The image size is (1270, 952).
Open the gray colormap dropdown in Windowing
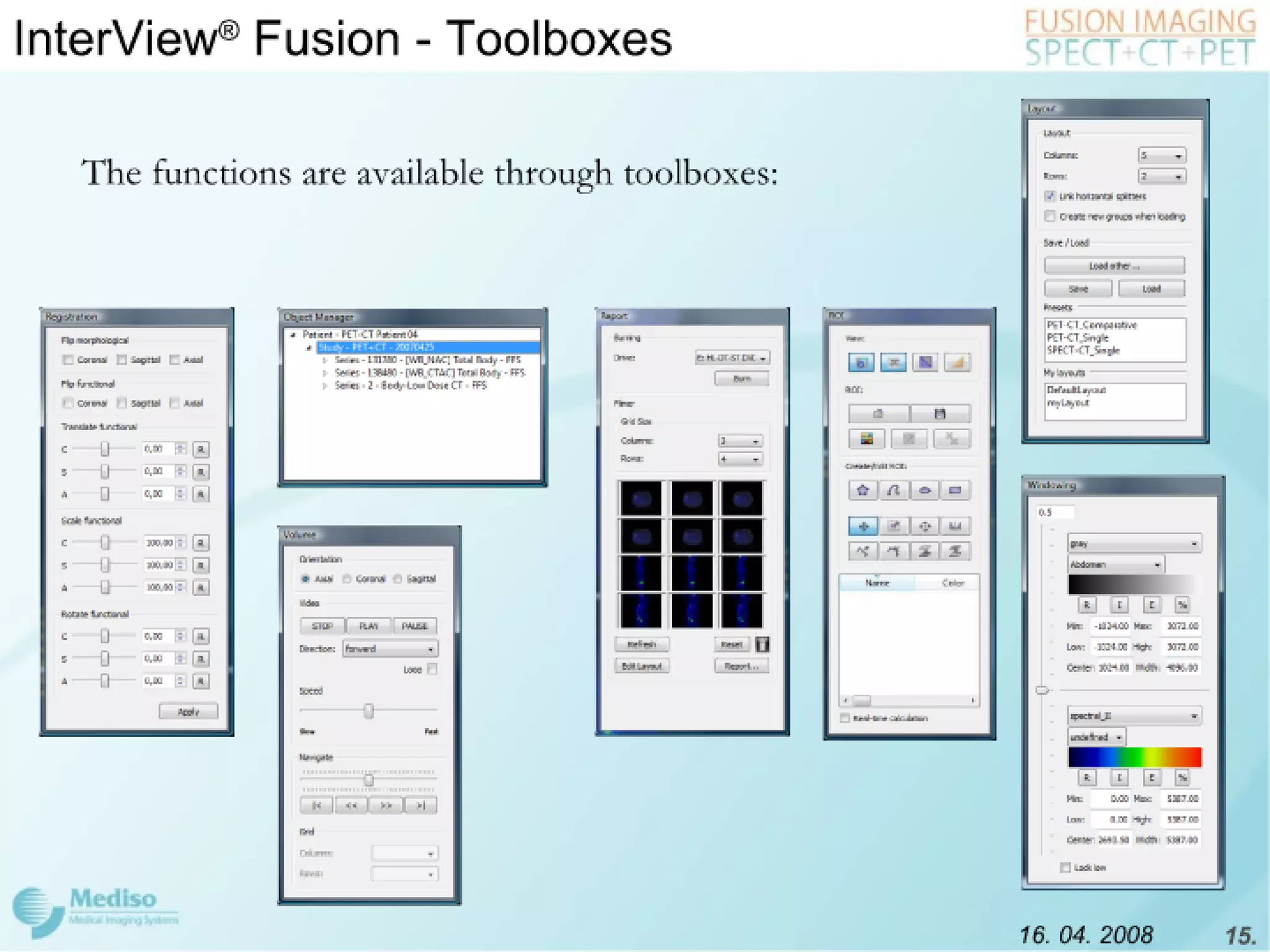1134,544
